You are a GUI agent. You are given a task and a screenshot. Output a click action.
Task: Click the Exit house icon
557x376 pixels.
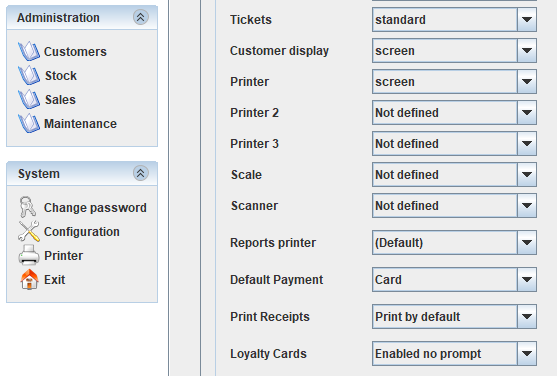click(29, 279)
